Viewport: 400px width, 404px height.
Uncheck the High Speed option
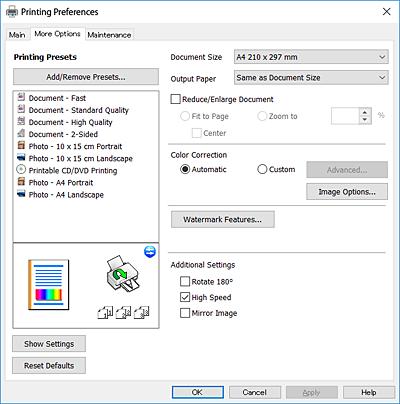(x=185, y=297)
